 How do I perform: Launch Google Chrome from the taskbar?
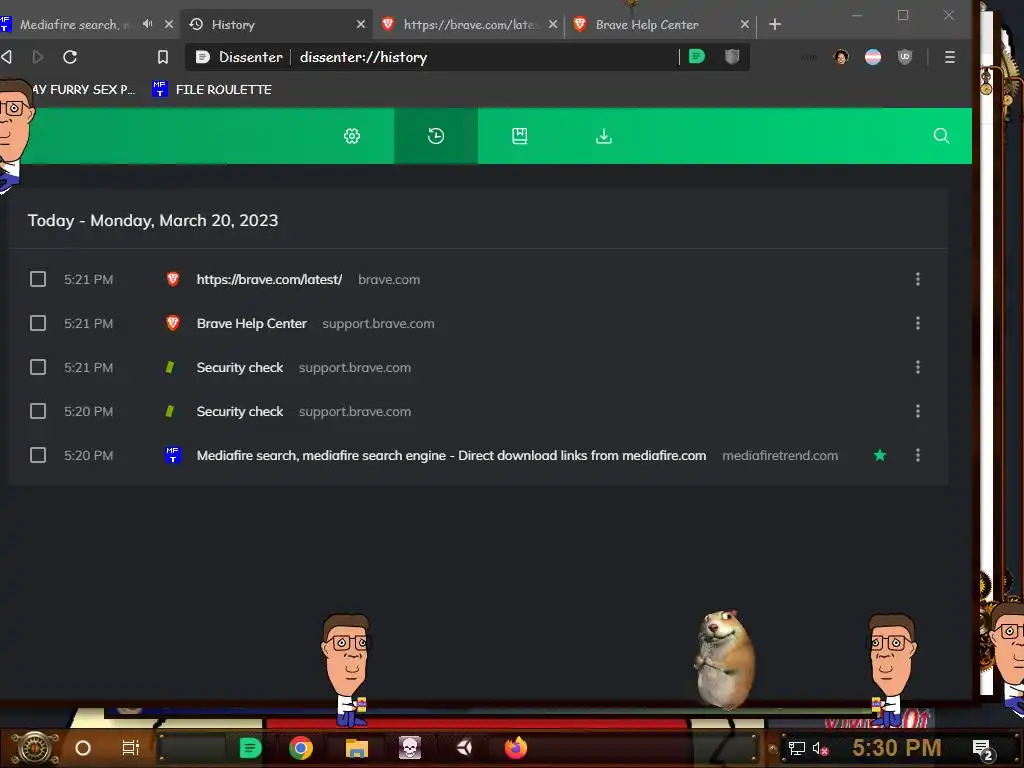click(x=301, y=748)
